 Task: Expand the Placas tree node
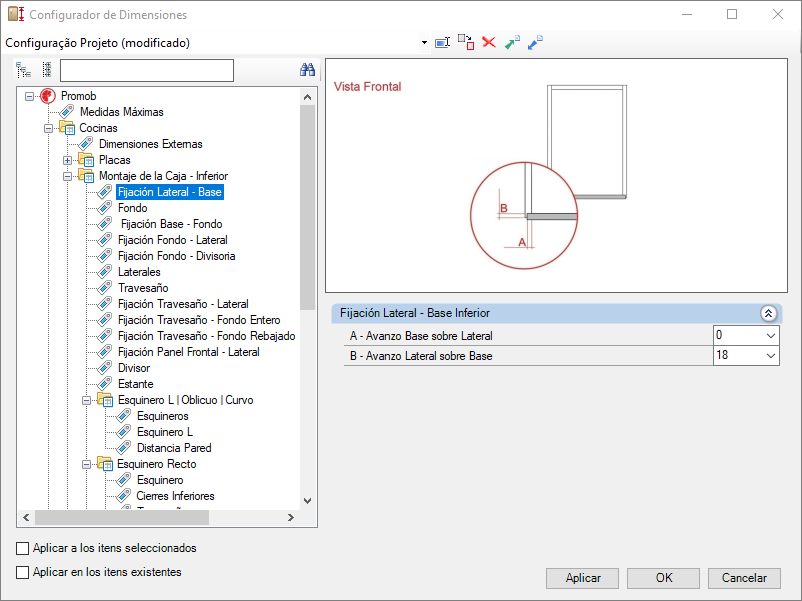click(x=68, y=160)
